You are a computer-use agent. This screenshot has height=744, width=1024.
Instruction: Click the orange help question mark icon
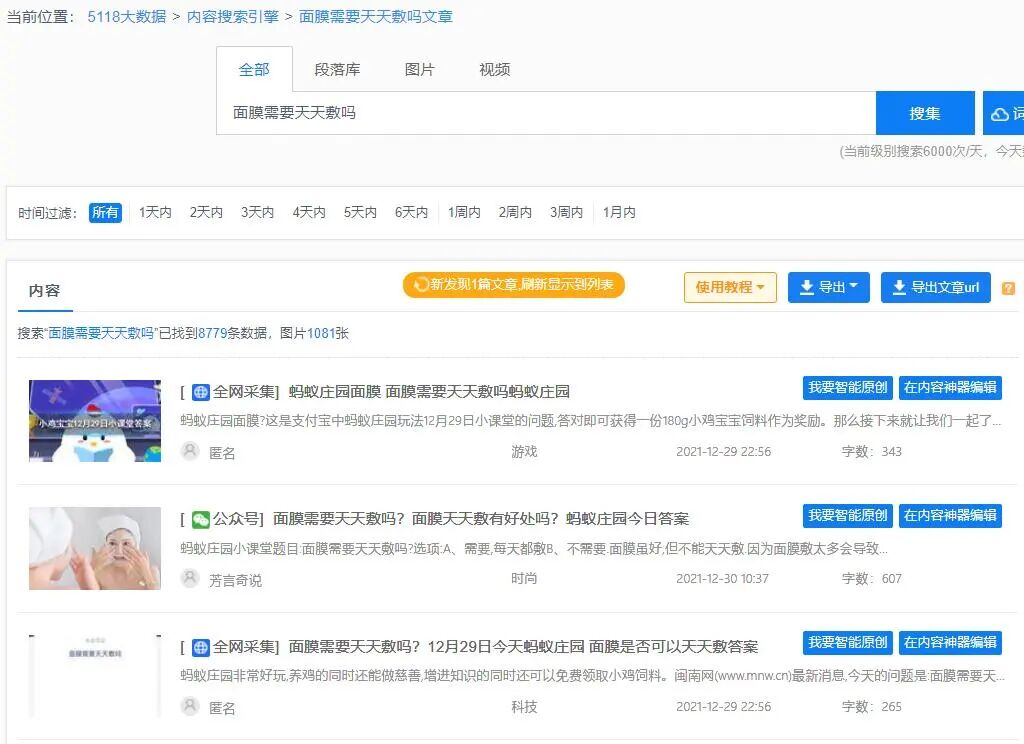[x=1008, y=287]
